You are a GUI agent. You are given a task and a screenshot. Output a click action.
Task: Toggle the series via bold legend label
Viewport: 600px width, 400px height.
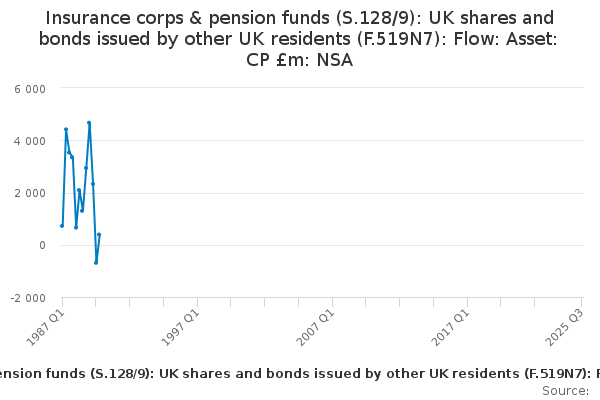(300, 374)
